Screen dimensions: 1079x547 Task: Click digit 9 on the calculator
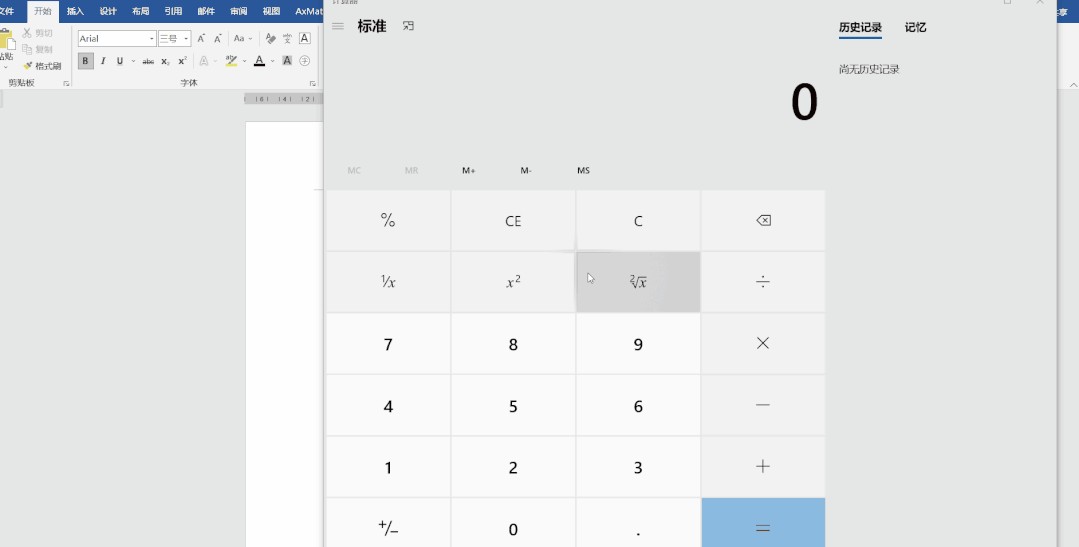pyautogui.click(x=638, y=343)
